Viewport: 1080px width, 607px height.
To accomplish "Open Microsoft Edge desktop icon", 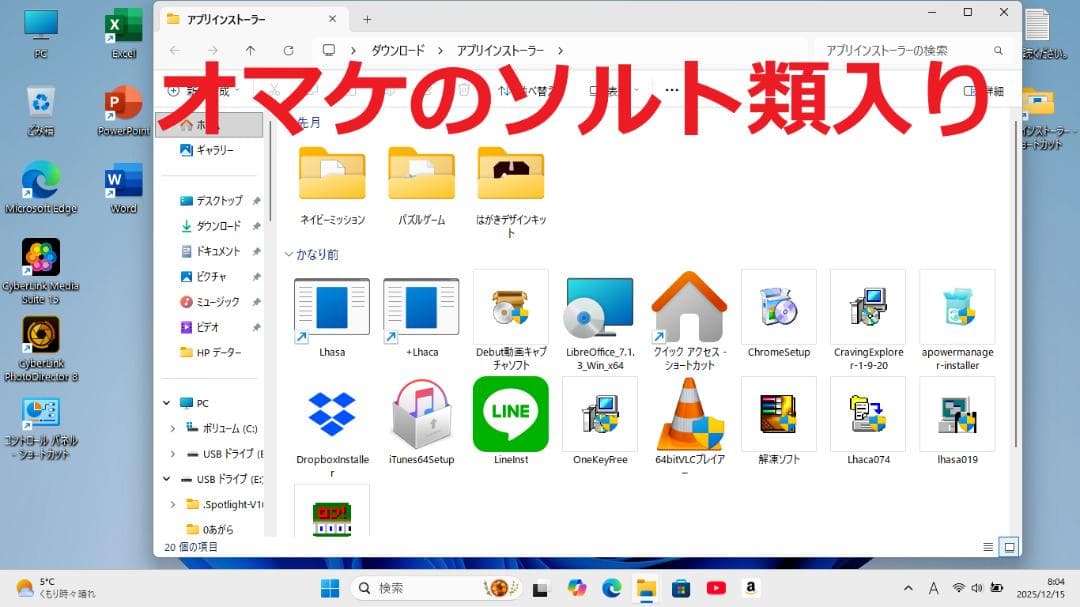I will [41, 187].
